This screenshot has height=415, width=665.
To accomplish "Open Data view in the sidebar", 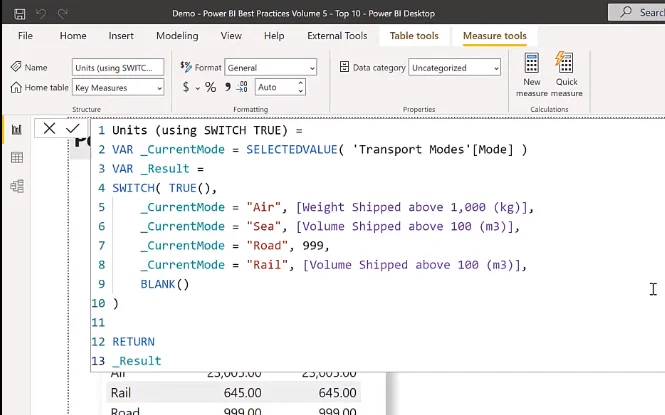I will tap(17, 158).
